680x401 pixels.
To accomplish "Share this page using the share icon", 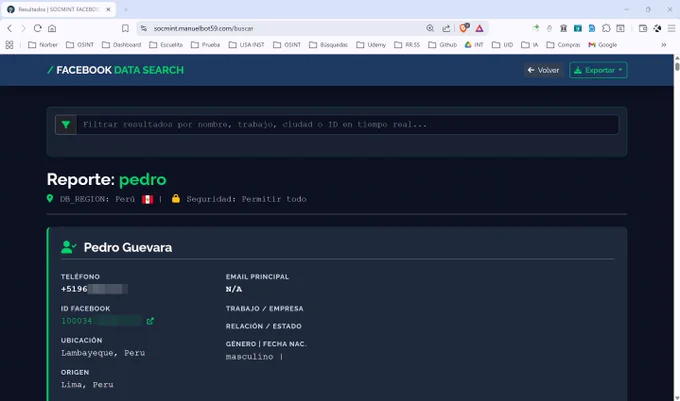I will tap(446, 28).
